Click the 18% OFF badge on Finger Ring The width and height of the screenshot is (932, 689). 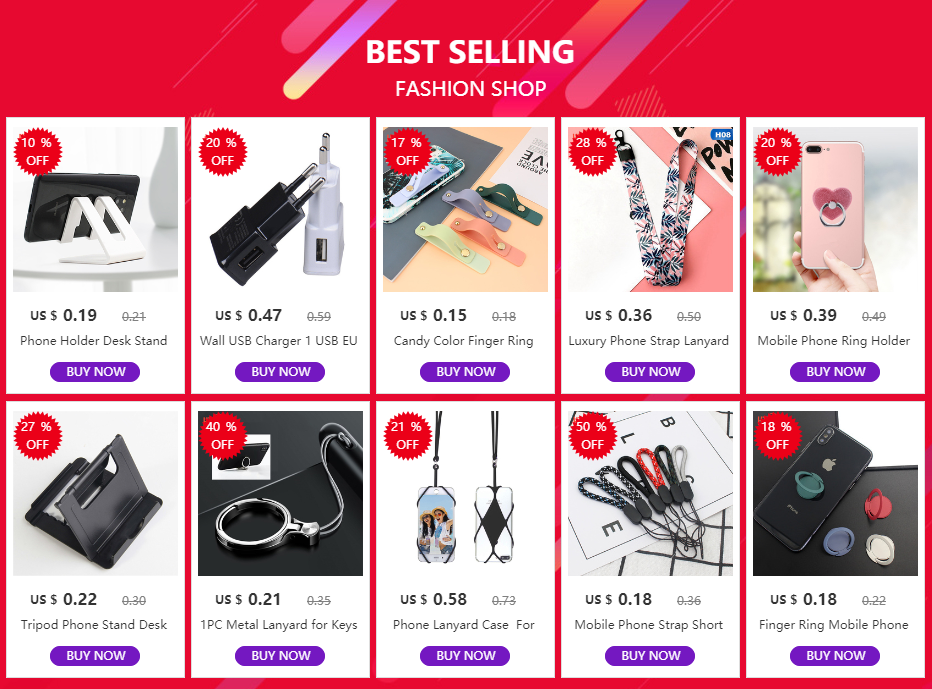[777, 436]
